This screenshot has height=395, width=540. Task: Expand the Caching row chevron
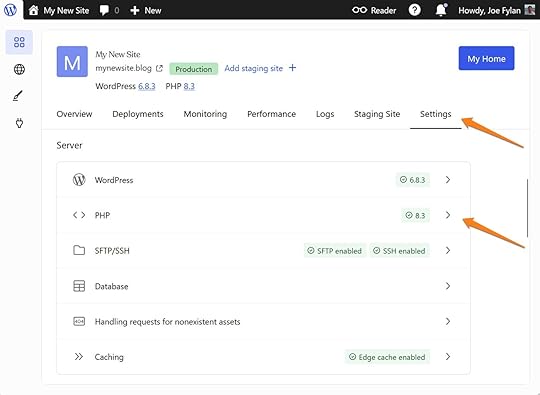(x=448, y=356)
